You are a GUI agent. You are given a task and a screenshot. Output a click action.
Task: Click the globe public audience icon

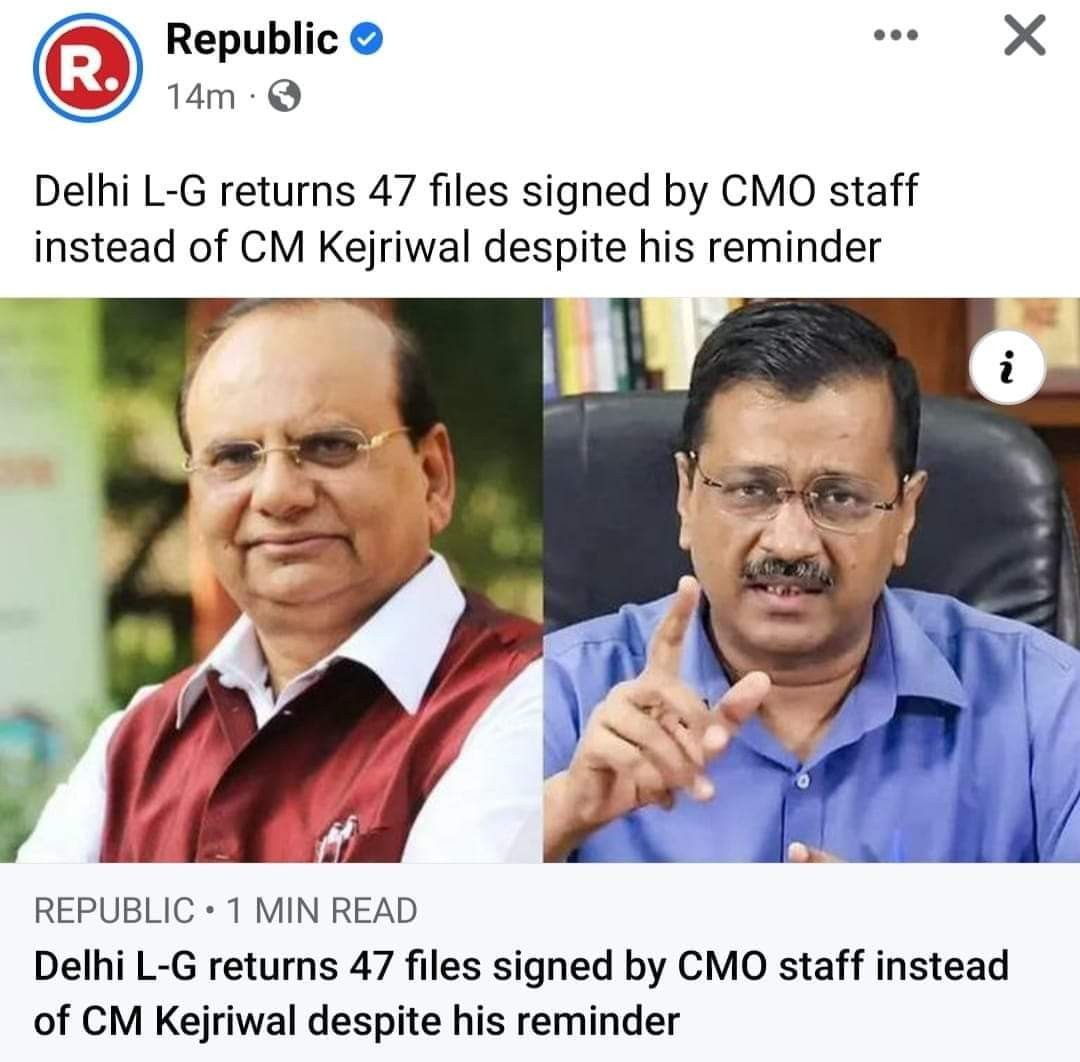coord(284,96)
